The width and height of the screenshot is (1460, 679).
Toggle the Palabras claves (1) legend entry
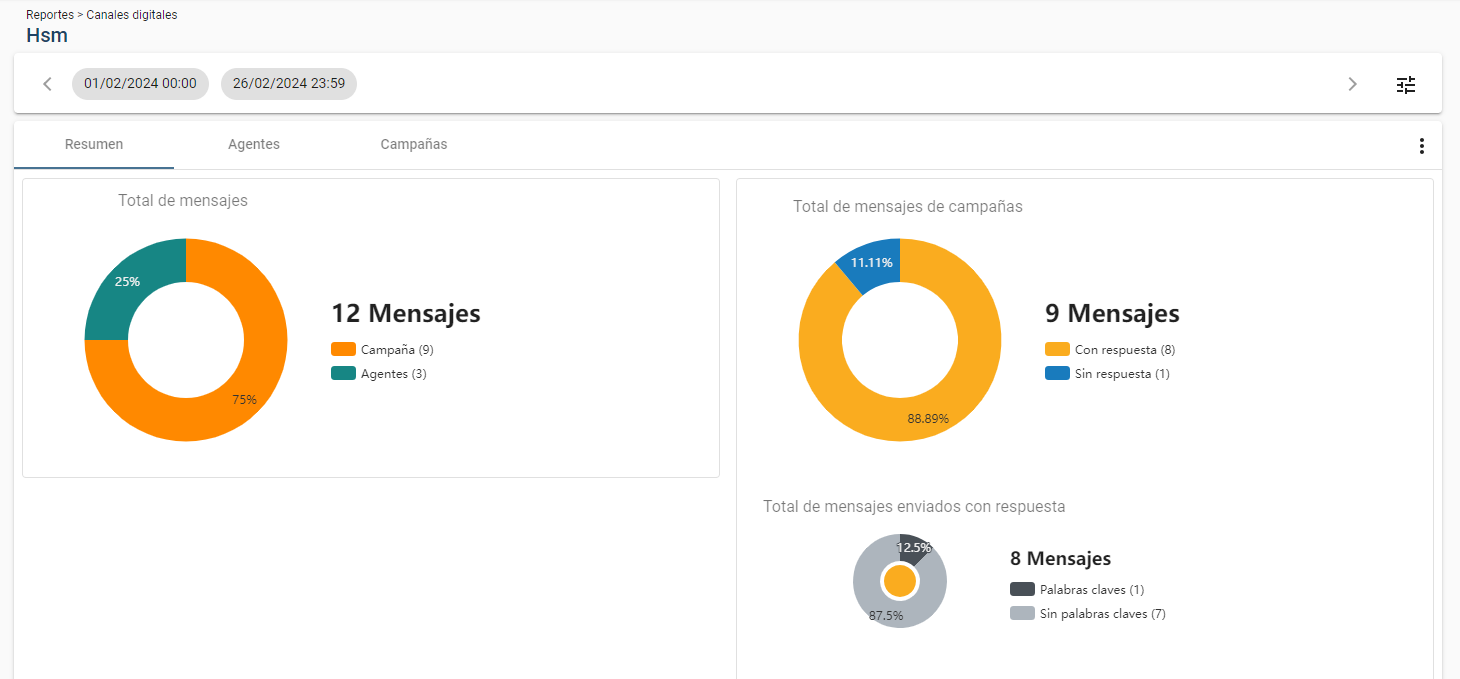1077,590
